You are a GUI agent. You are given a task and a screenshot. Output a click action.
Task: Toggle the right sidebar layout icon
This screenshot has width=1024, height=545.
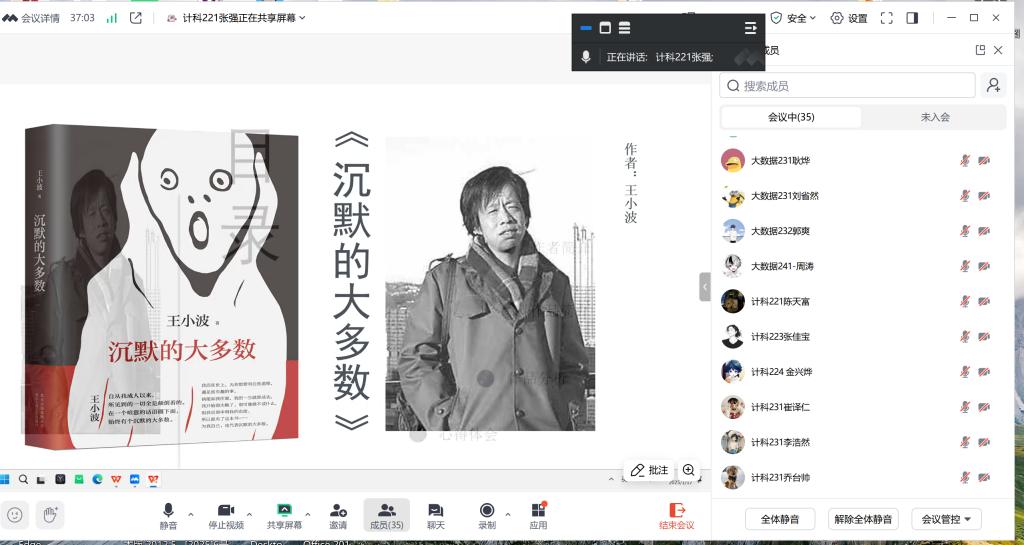point(912,18)
